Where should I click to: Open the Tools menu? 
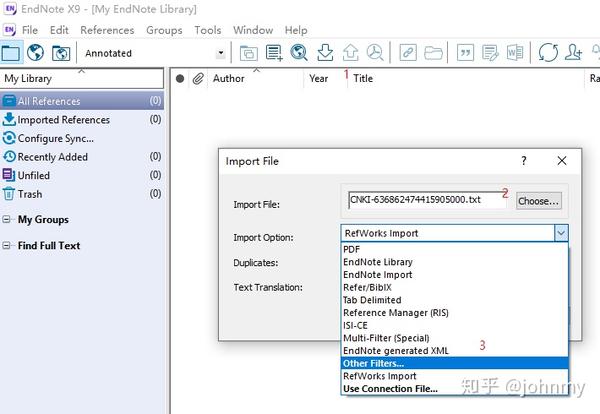(208, 30)
